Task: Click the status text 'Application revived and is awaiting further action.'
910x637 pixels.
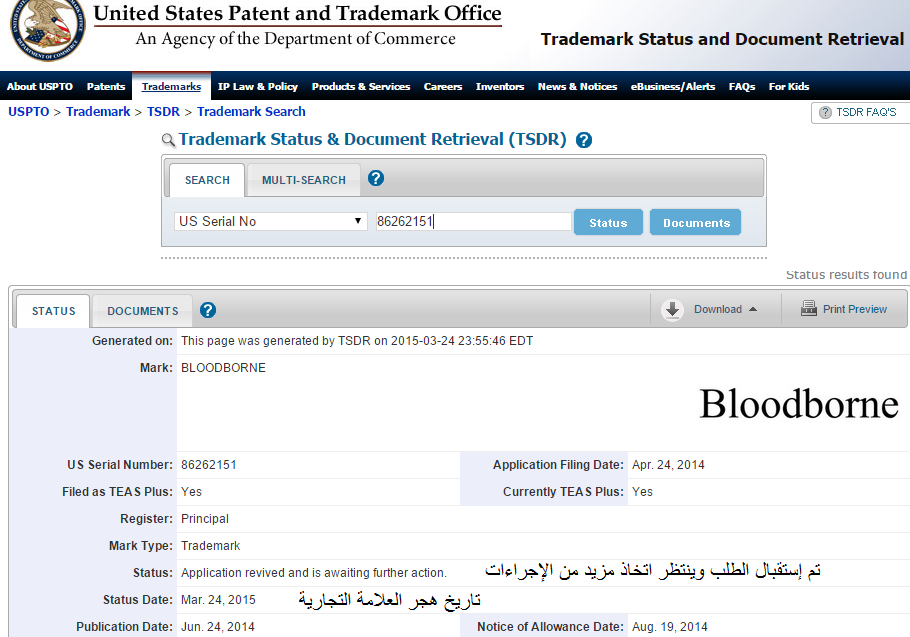Action: (x=314, y=573)
